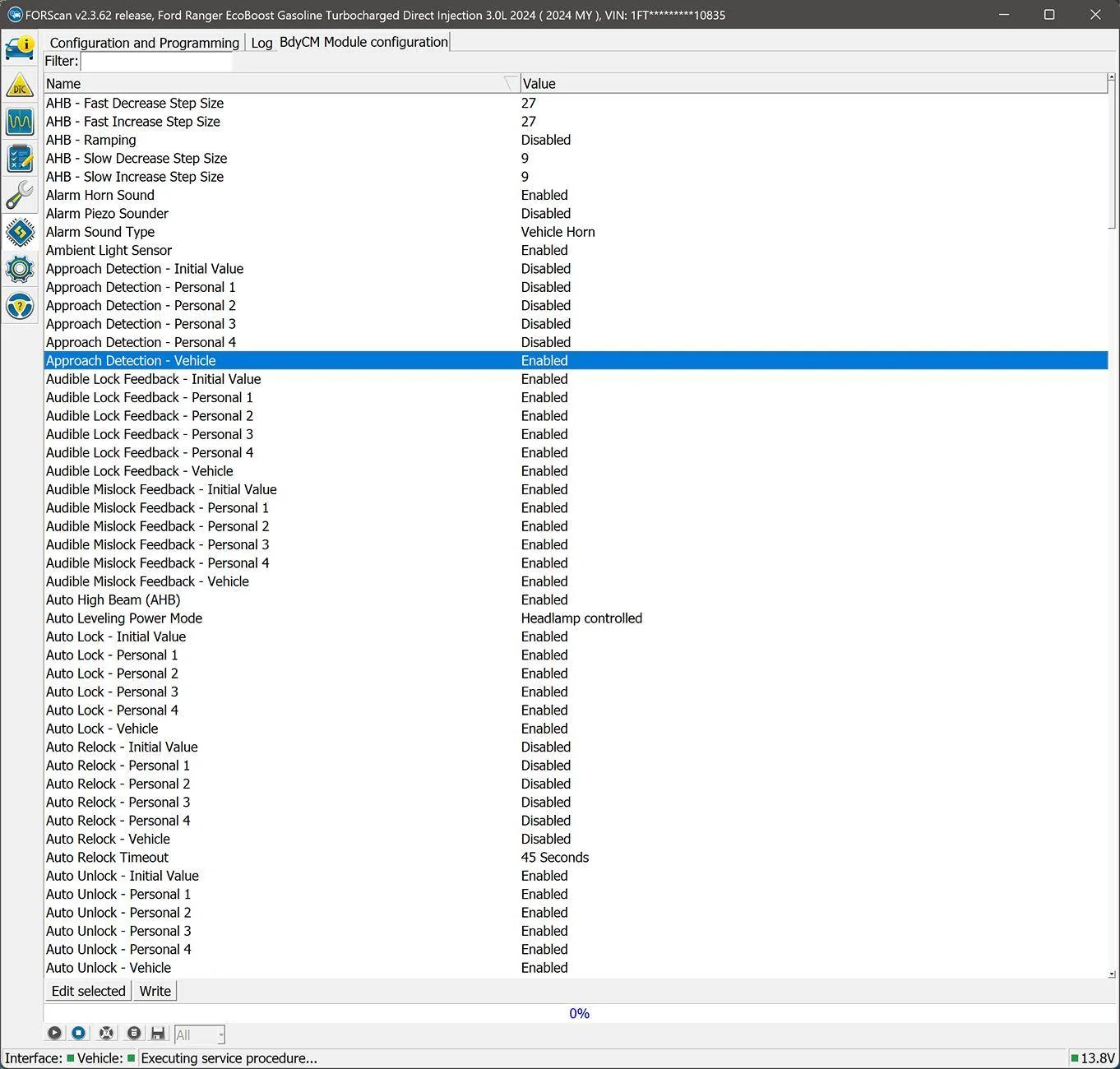Switch to the Log tab
Viewport: 1120px width, 1069px height.
pyautogui.click(x=261, y=43)
